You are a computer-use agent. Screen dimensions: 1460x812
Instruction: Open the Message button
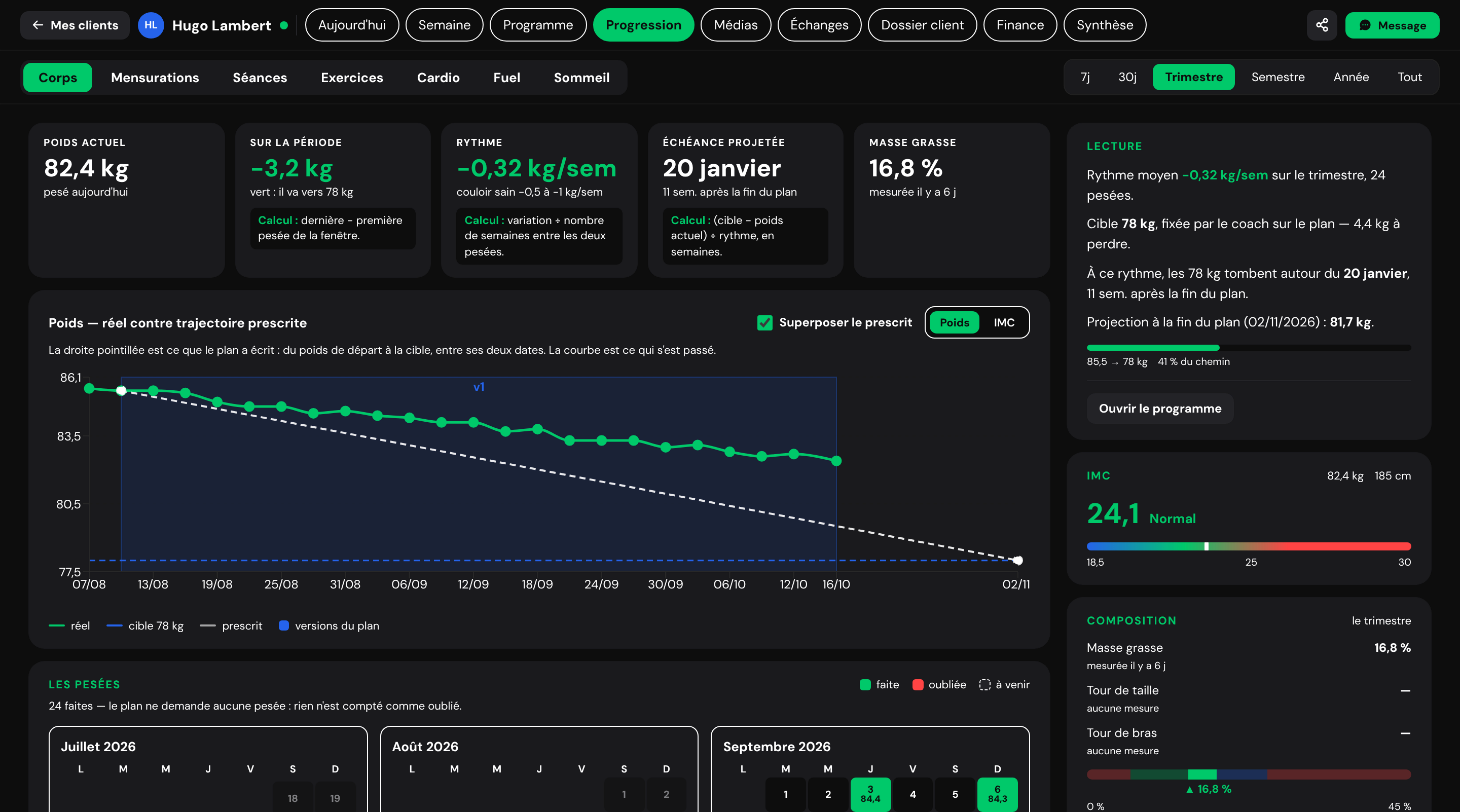(x=1392, y=25)
